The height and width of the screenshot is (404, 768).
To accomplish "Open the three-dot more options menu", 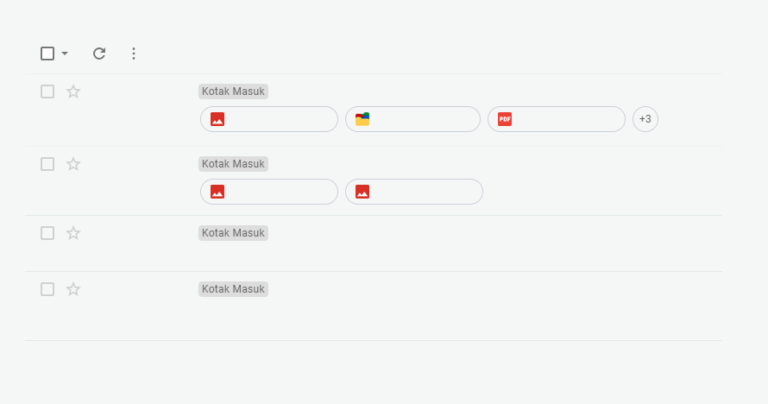I will (133, 53).
